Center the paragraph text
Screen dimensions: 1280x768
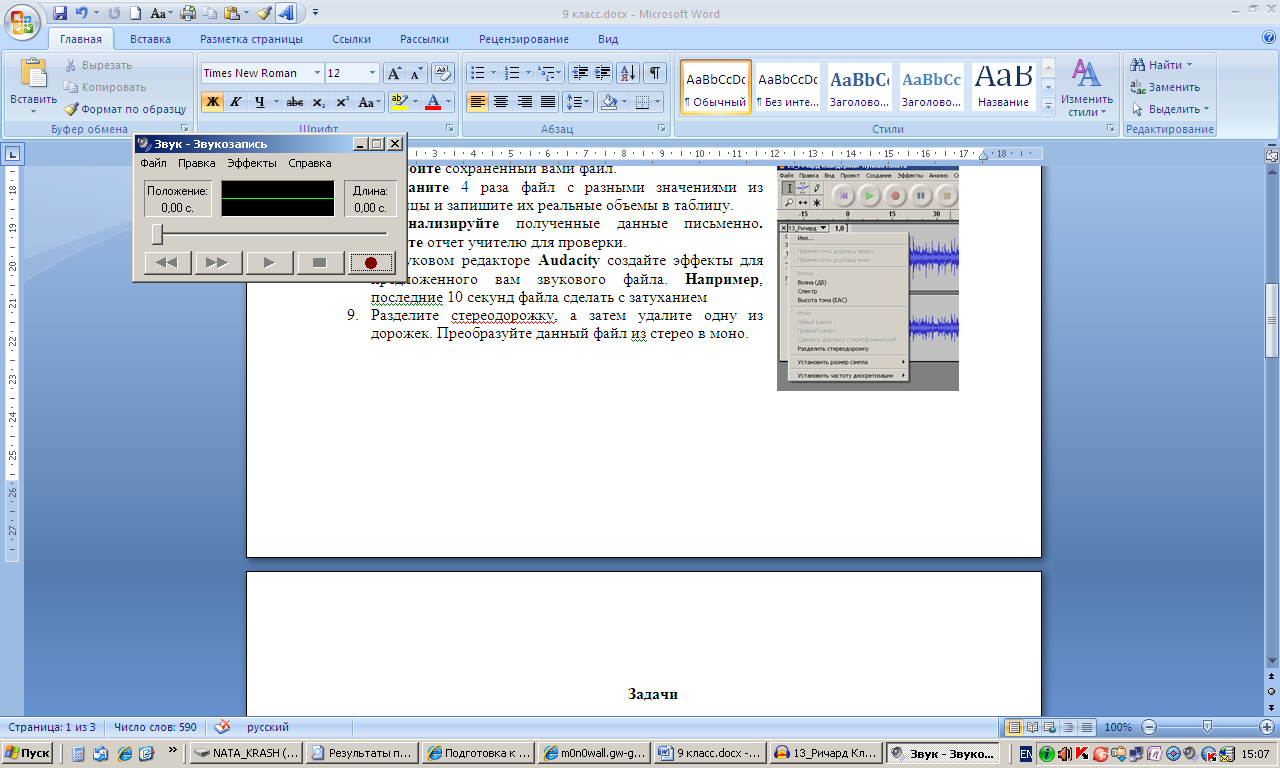[x=500, y=102]
